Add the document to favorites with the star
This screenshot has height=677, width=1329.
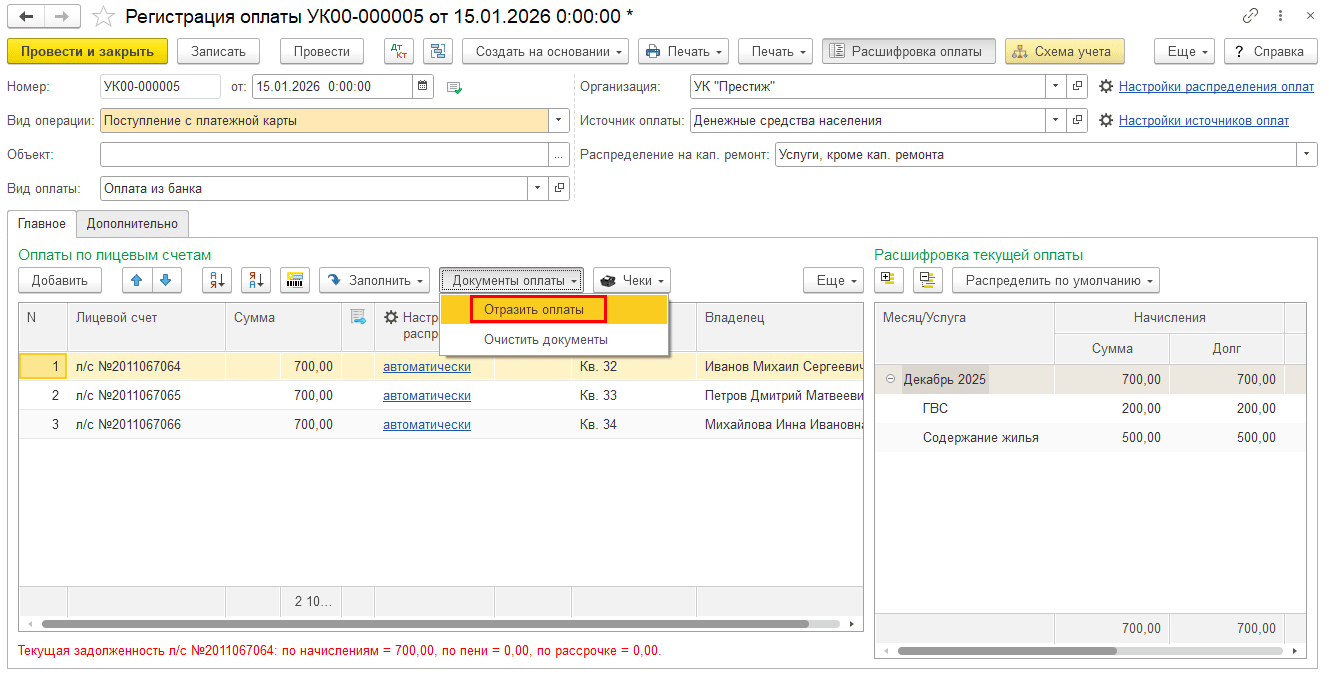[x=102, y=17]
